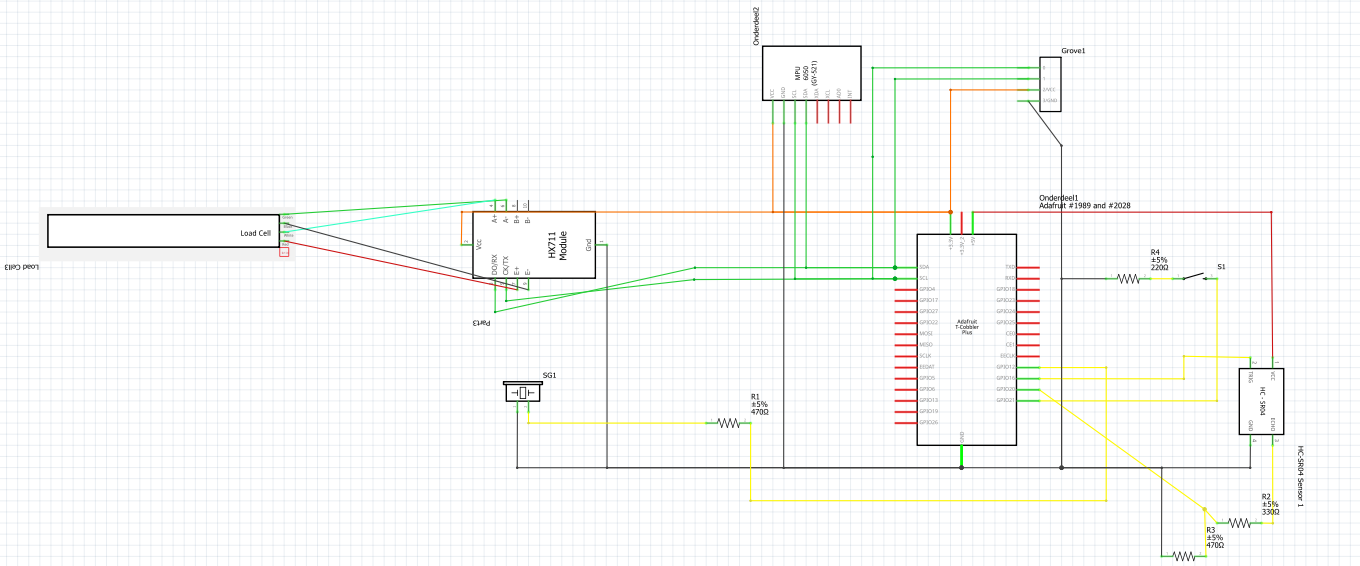Click the SDA pin on T-Cobbler
Screen dimensions: 1360x566
pyautogui.click(x=906, y=268)
